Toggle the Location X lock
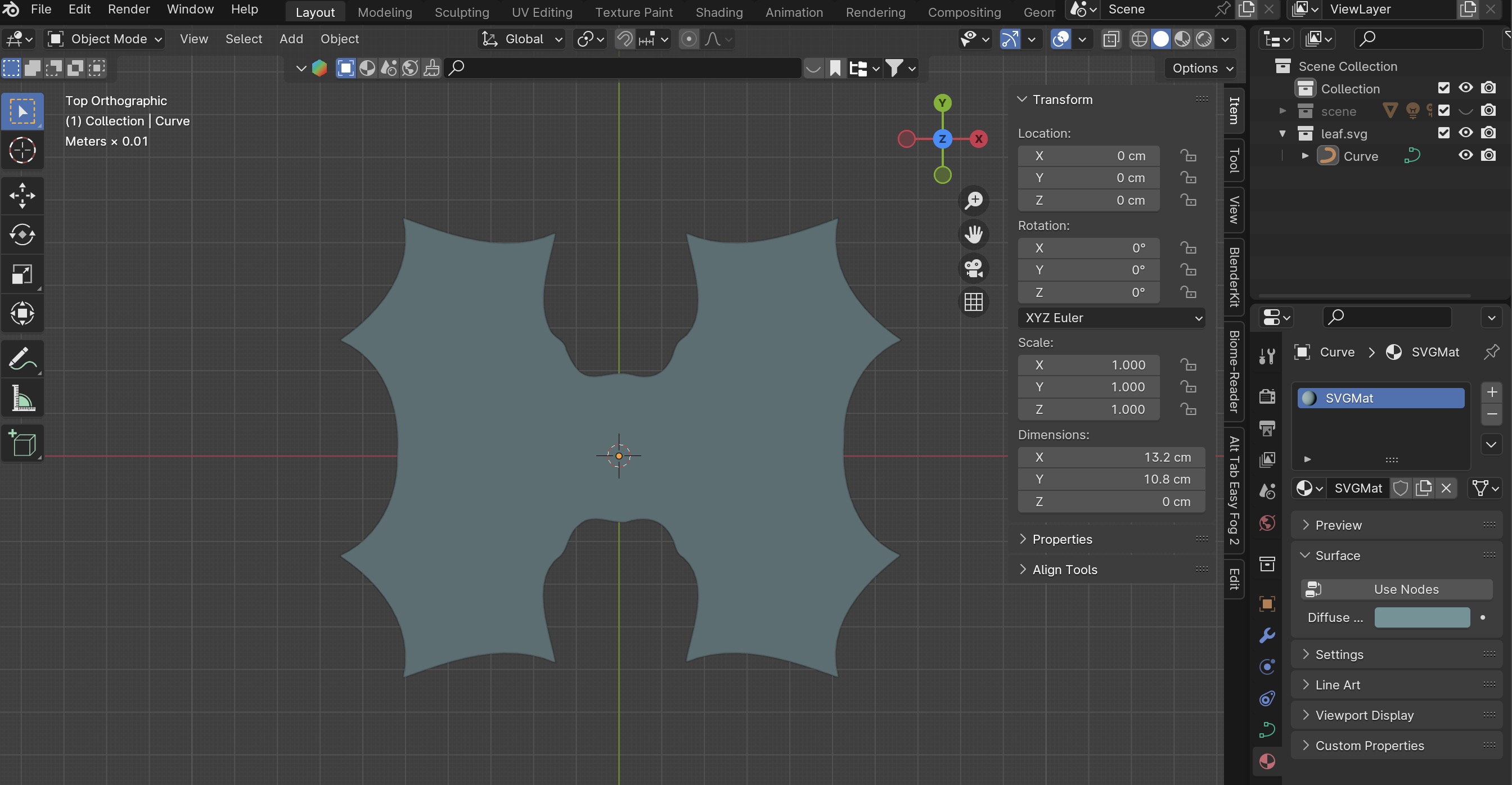This screenshot has height=785, width=1512. pyautogui.click(x=1189, y=155)
